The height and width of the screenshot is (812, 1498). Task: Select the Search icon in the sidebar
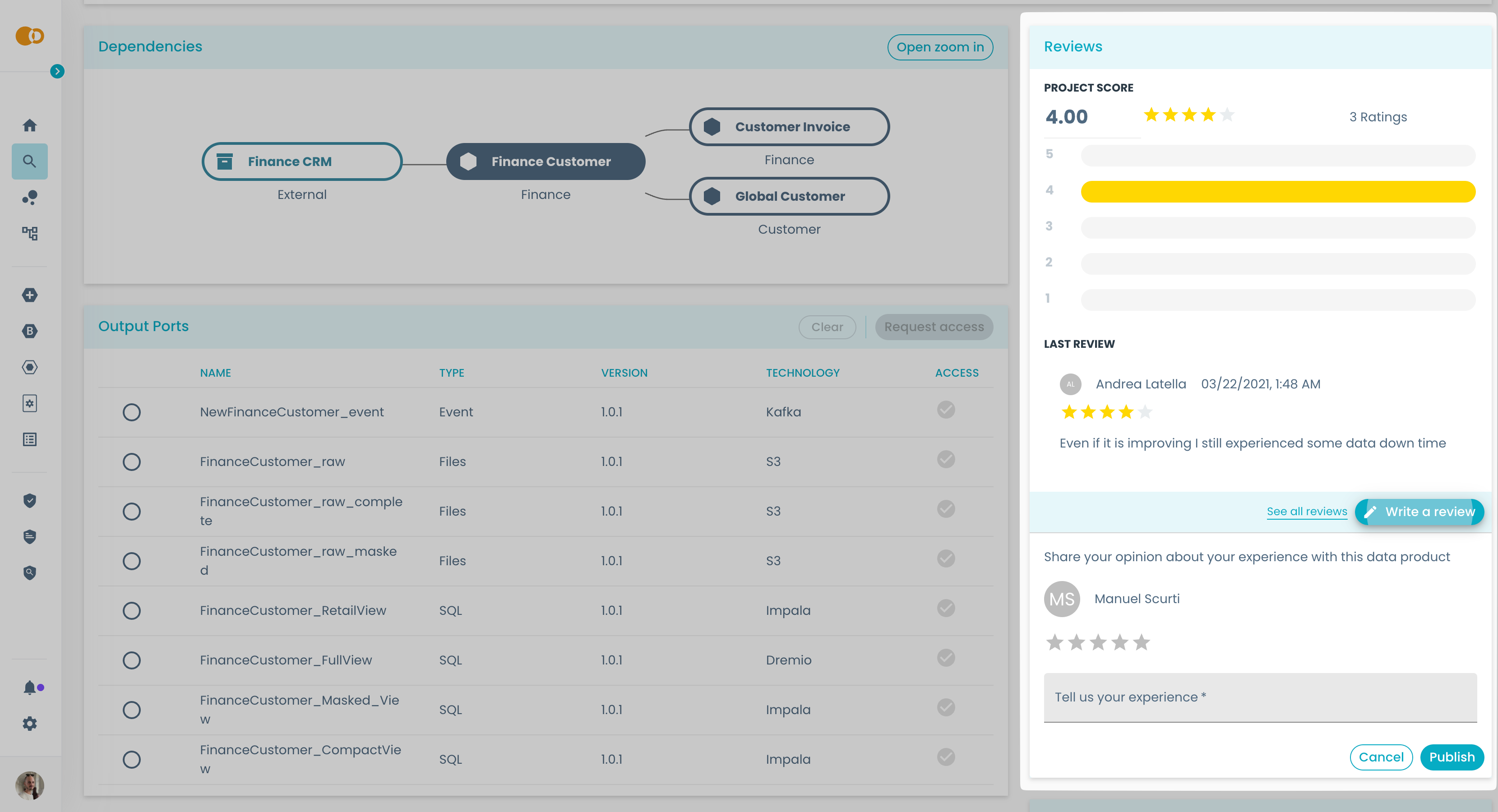[29, 161]
